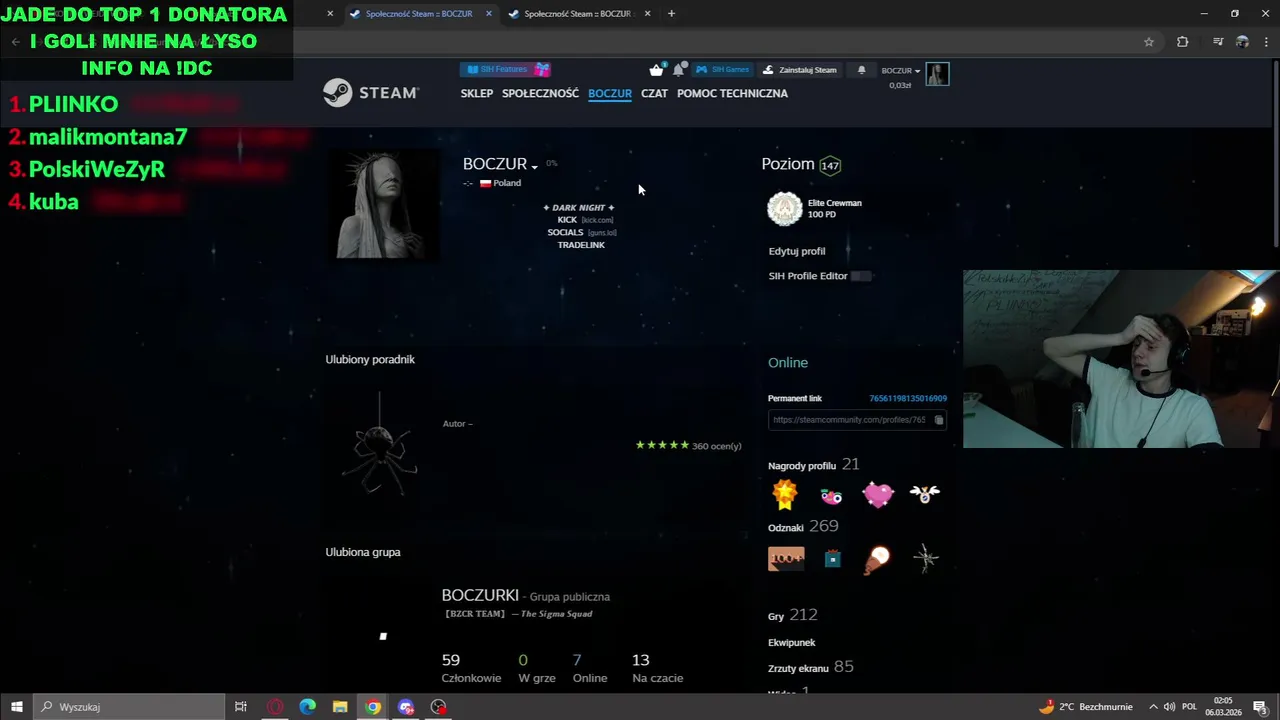Click the pink creature profile award icon
Image resolution: width=1280 pixels, height=720 pixels.
click(831, 496)
